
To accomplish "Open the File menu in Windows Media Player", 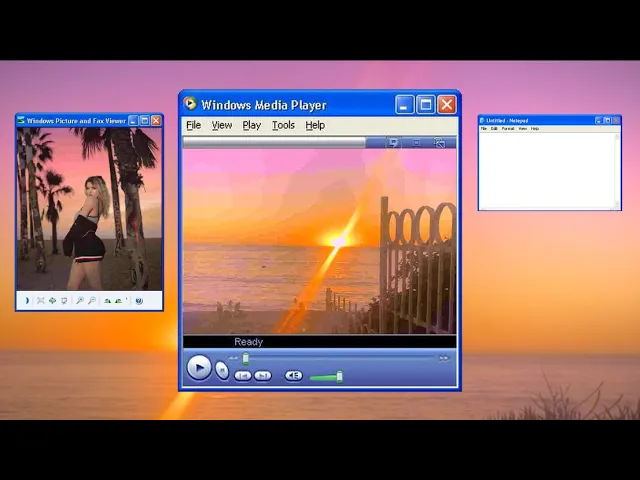I will tap(193, 125).
